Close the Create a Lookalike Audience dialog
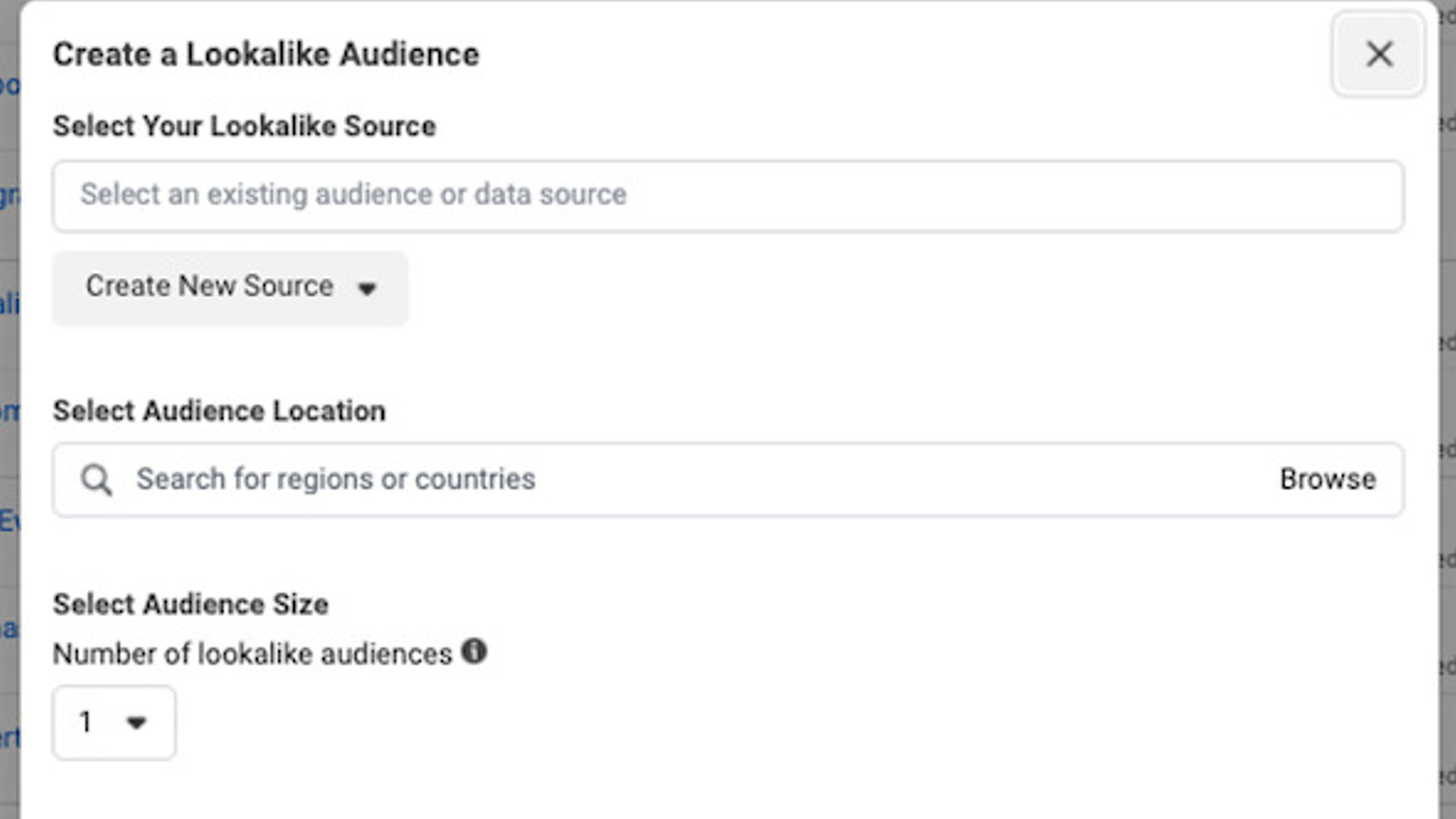This screenshot has height=819, width=1456. click(1378, 54)
